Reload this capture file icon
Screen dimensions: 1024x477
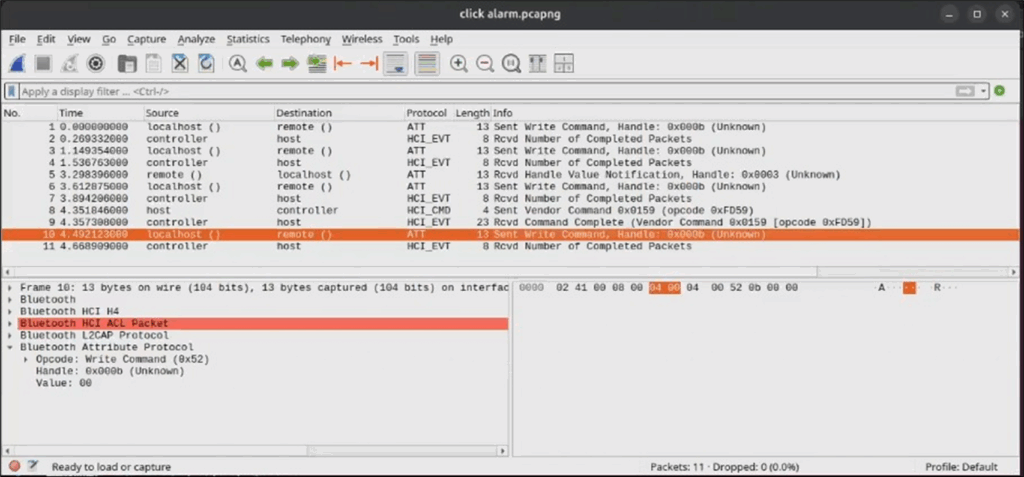coord(206,63)
